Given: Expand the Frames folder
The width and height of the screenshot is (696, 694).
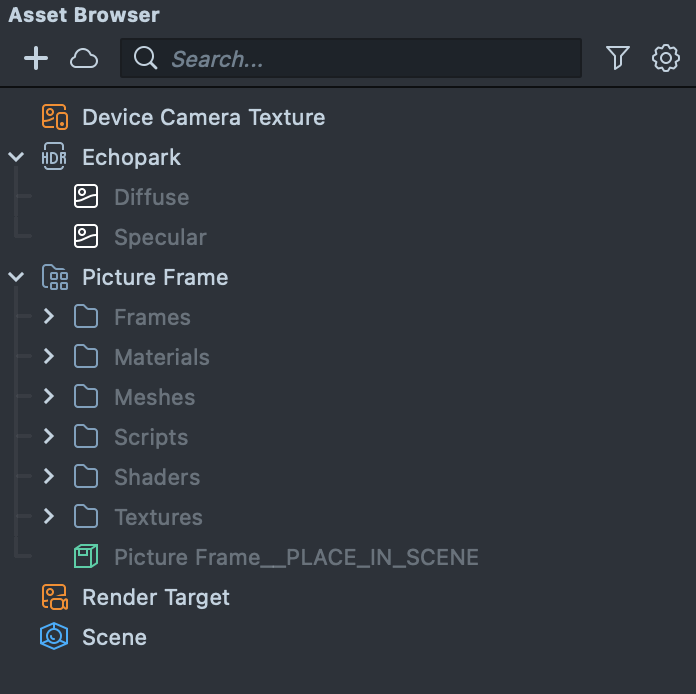Looking at the screenshot, I should (48, 317).
